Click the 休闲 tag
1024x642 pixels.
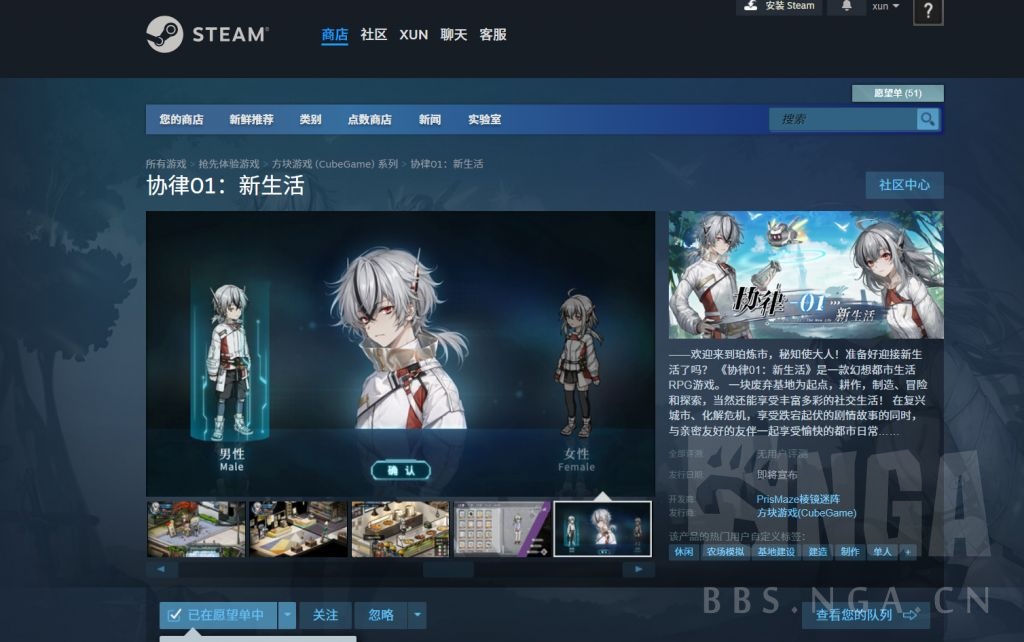684,552
